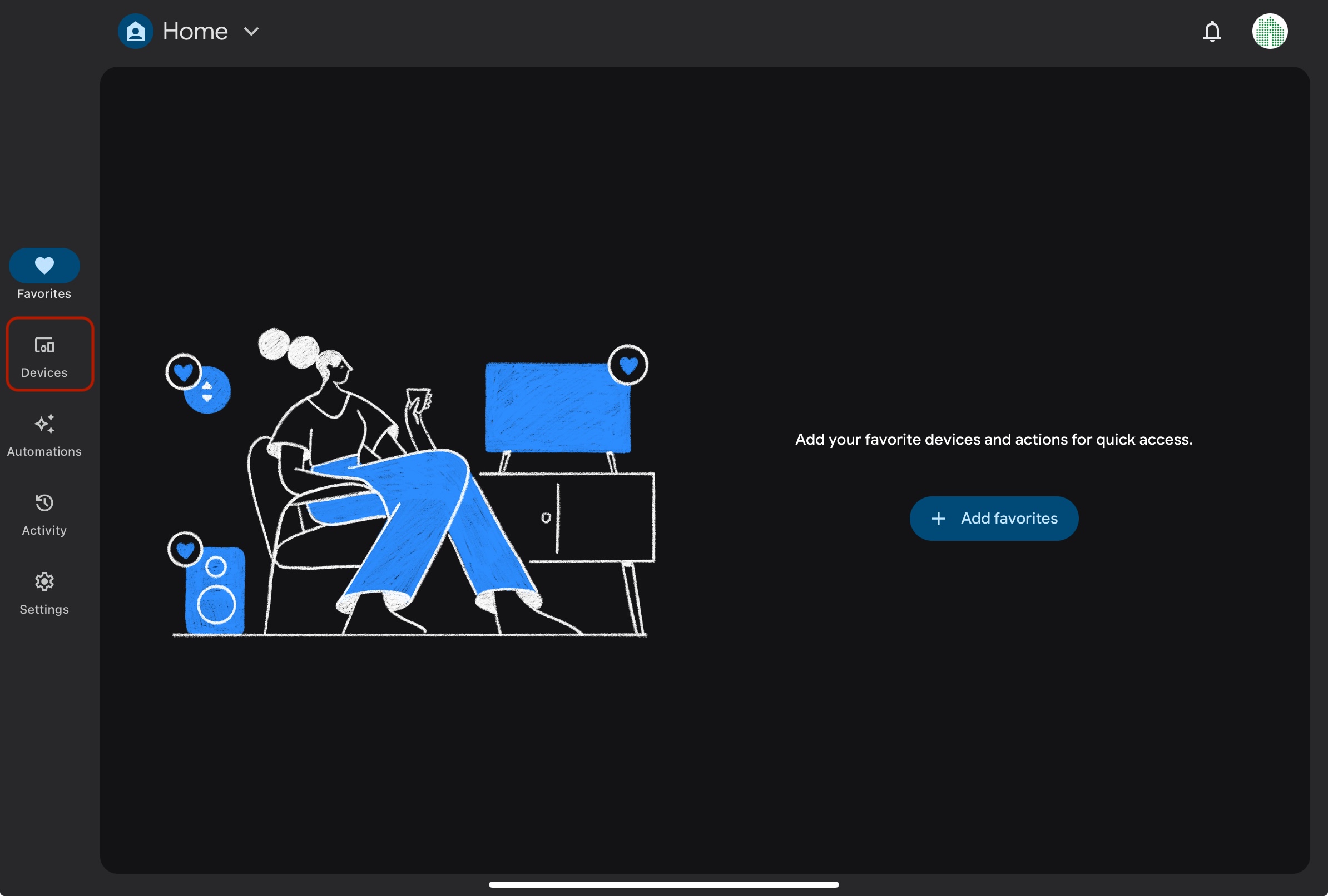Click the heart badge on the TV

(x=628, y=365)
